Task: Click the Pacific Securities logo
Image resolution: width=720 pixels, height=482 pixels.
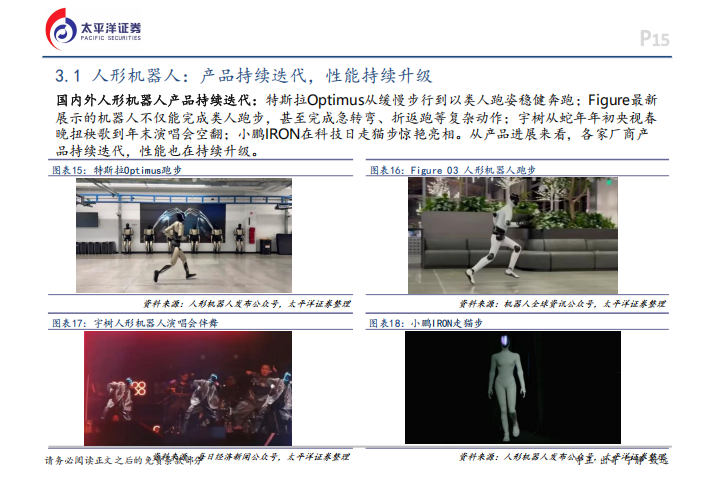Action: (x=93, y=29)
